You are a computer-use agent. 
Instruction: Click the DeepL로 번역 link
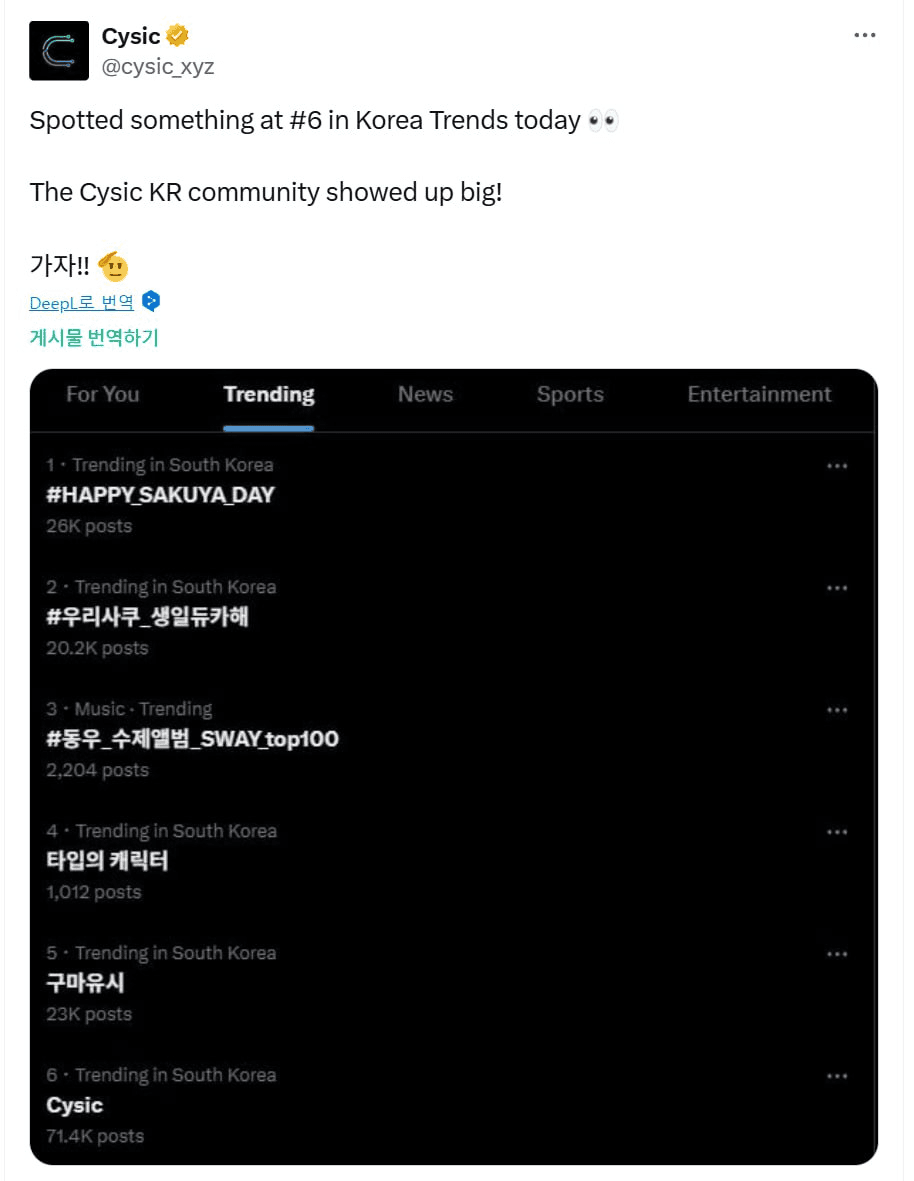(x=82, y=303)
